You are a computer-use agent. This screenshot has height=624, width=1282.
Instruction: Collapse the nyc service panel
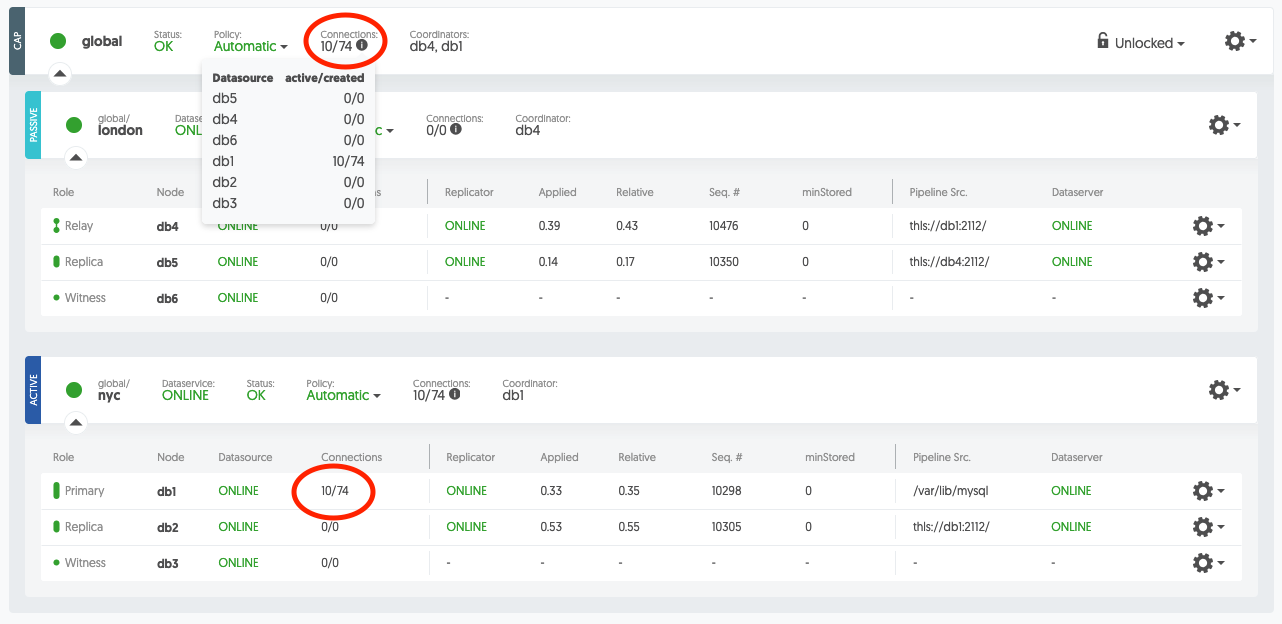tap(76, 423)
